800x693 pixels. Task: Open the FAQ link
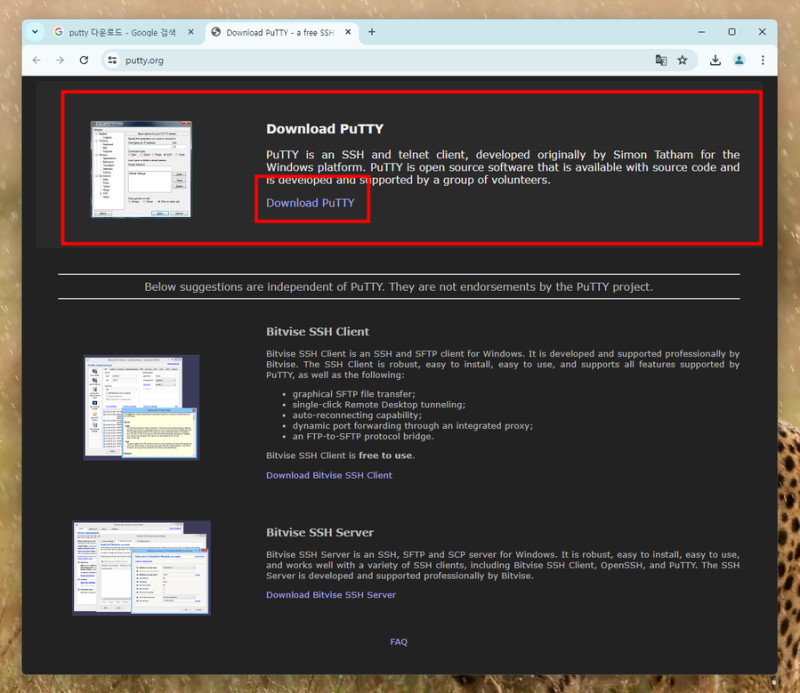click(x=398, y=641)
